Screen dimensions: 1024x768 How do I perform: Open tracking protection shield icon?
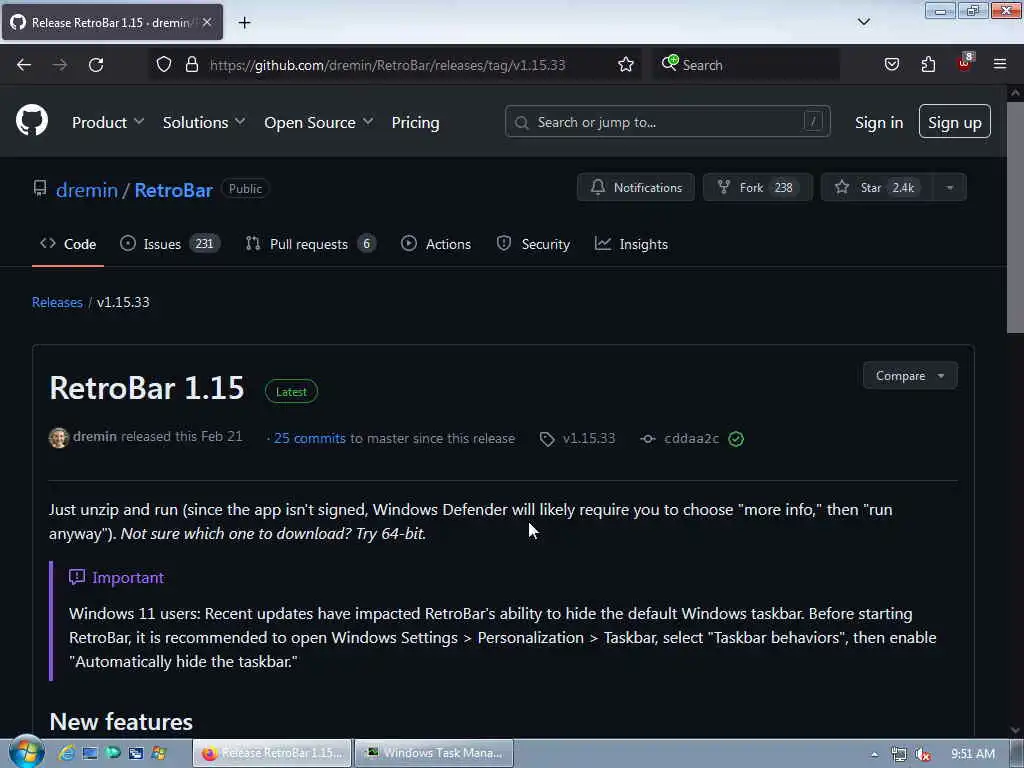(x=164, y=65)
